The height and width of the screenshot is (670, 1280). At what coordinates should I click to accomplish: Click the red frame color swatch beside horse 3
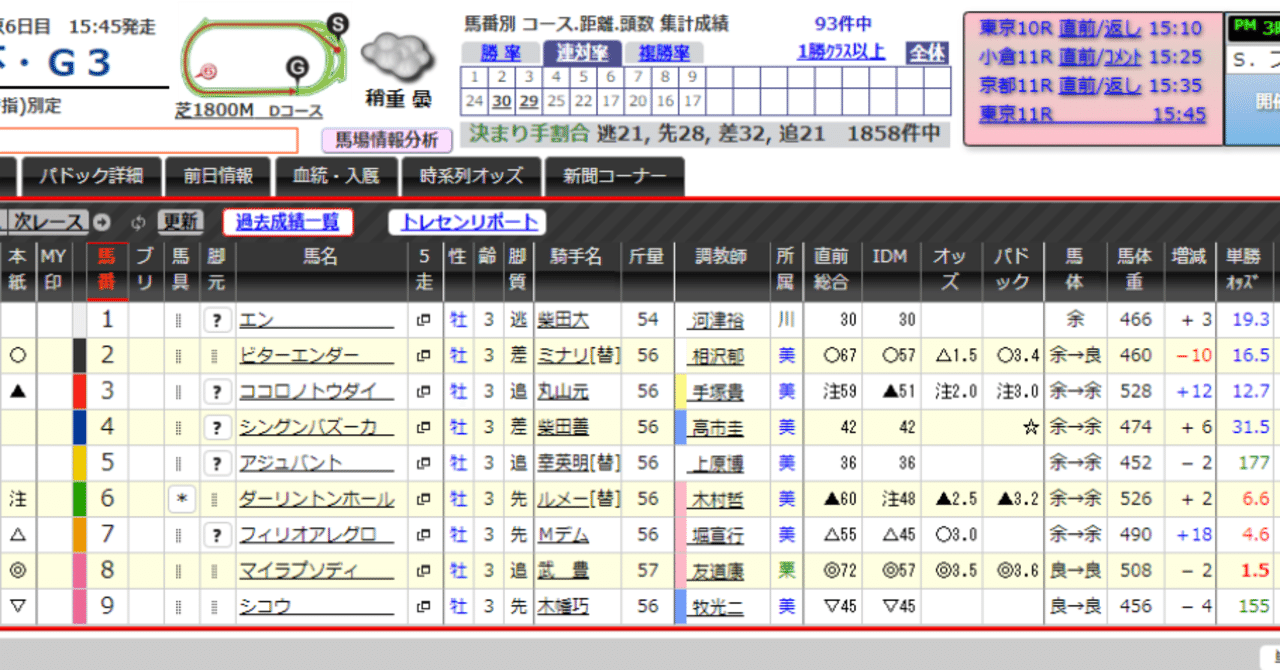pyautogui.click(x=80, y=390)
